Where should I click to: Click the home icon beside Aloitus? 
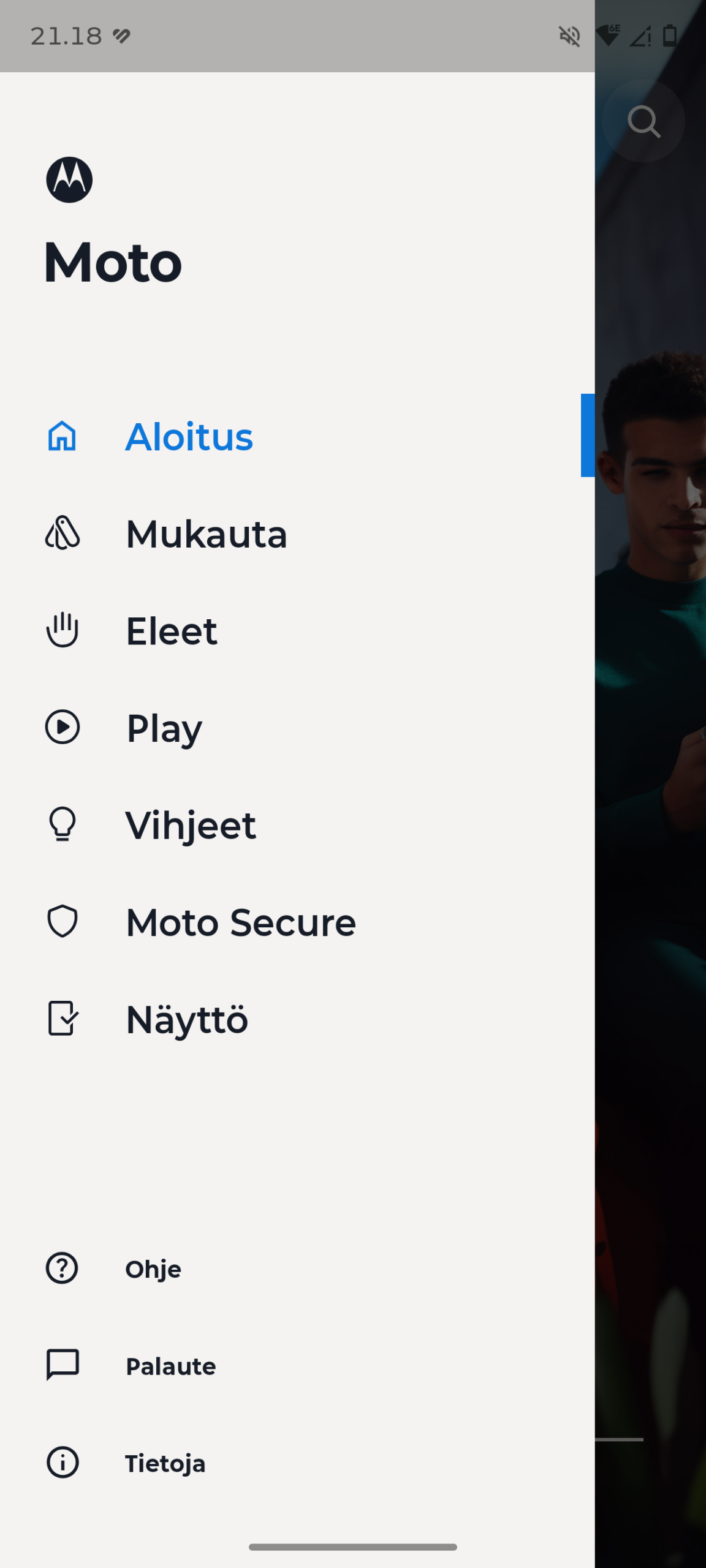63,436
